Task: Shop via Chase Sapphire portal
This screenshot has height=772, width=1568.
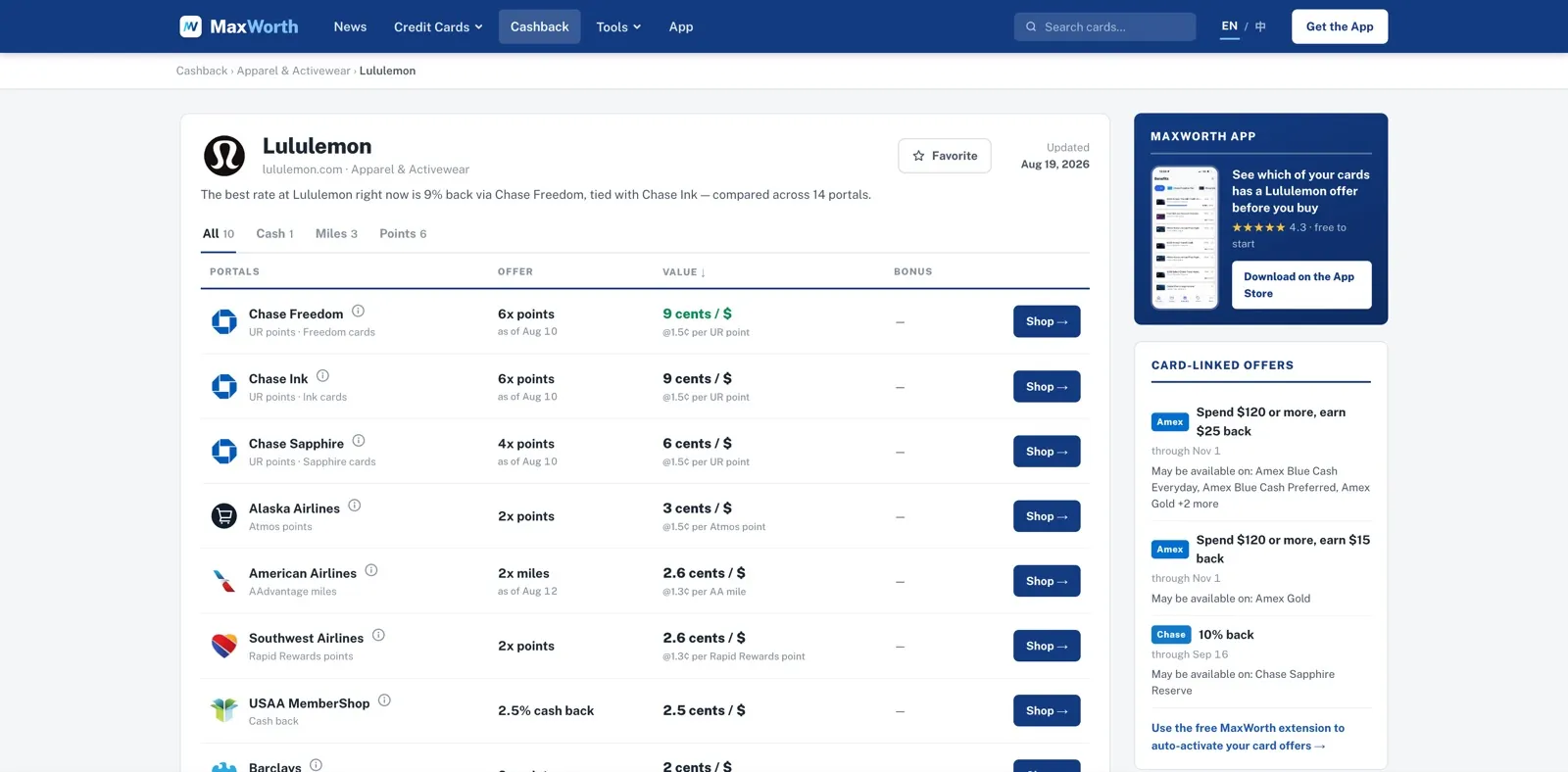Action: pos(1047,452)
